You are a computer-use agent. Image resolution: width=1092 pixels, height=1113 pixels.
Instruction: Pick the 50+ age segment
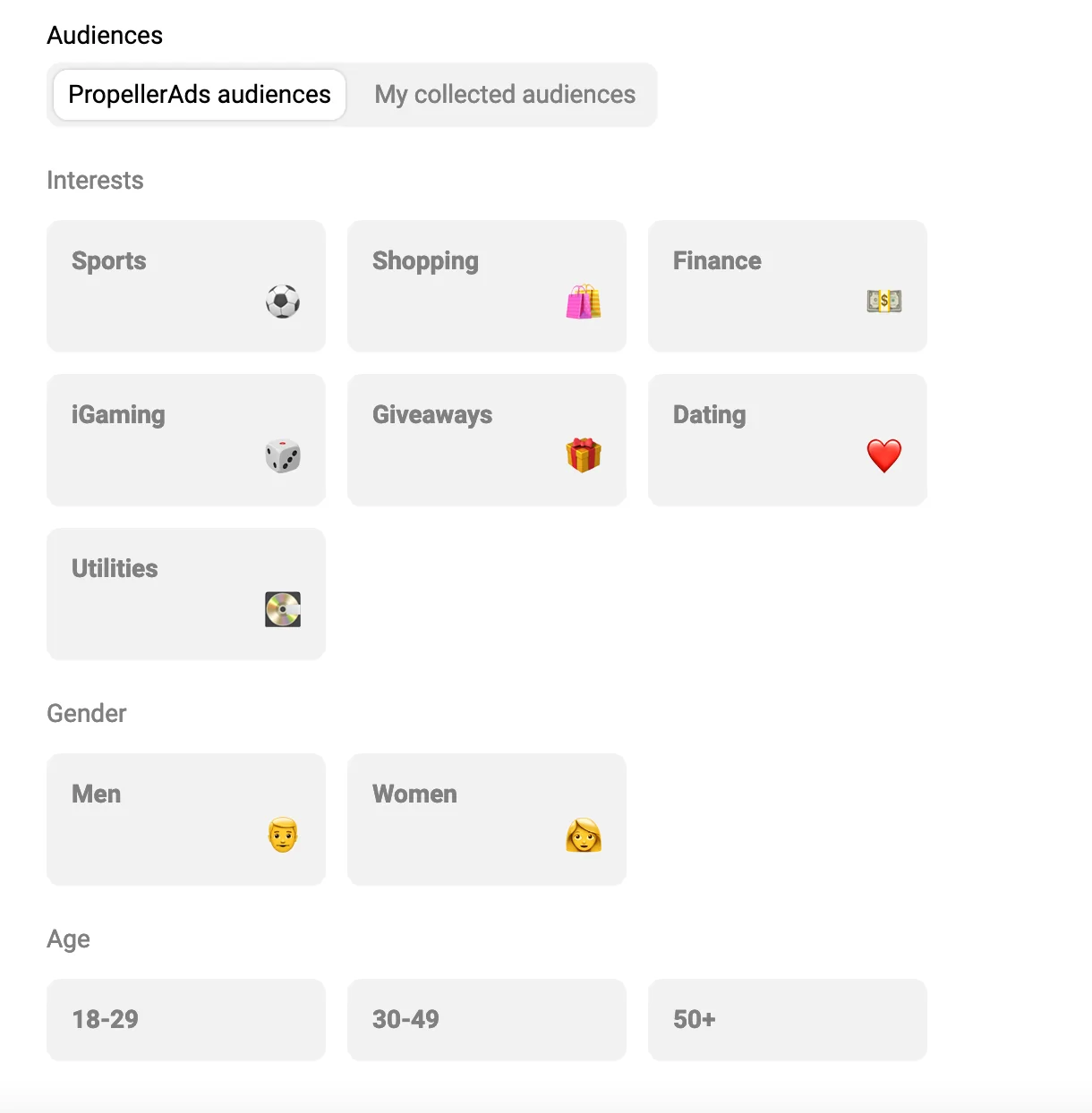click(788, 1019)
